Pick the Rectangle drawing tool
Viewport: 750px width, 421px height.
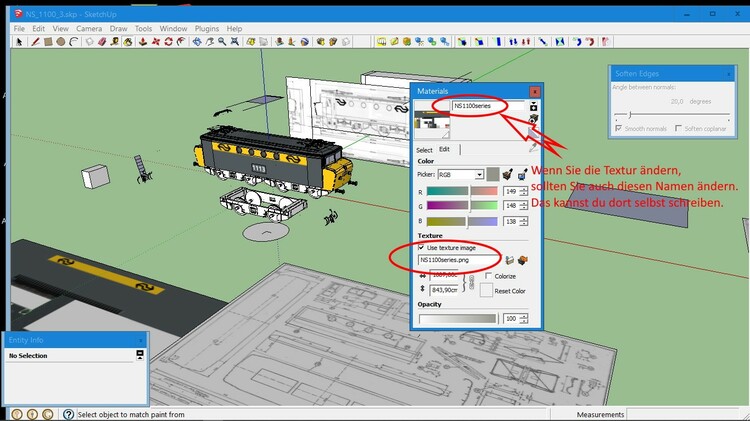coord(47,42)
